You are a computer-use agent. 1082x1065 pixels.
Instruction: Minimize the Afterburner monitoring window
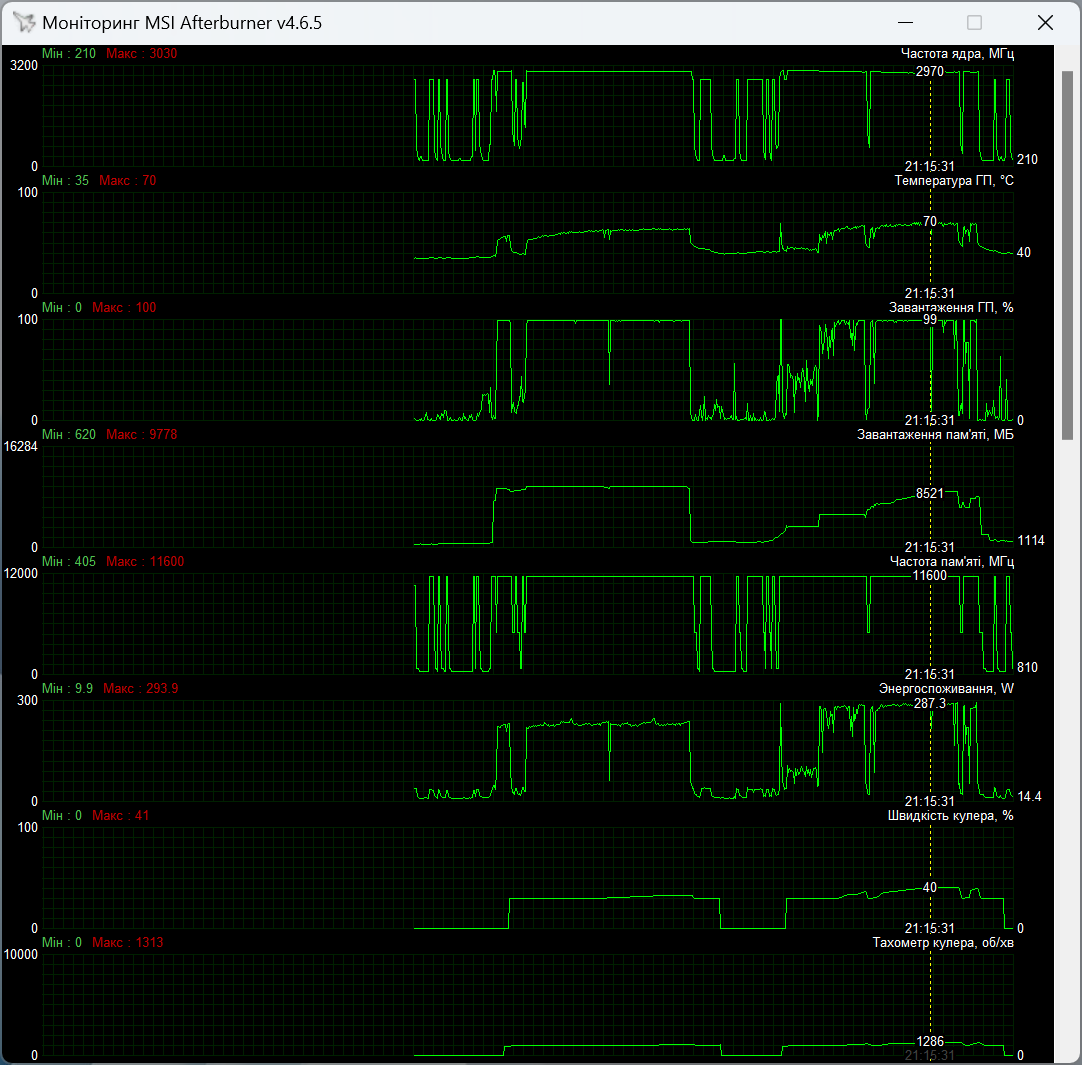click(x=905, y=23)
